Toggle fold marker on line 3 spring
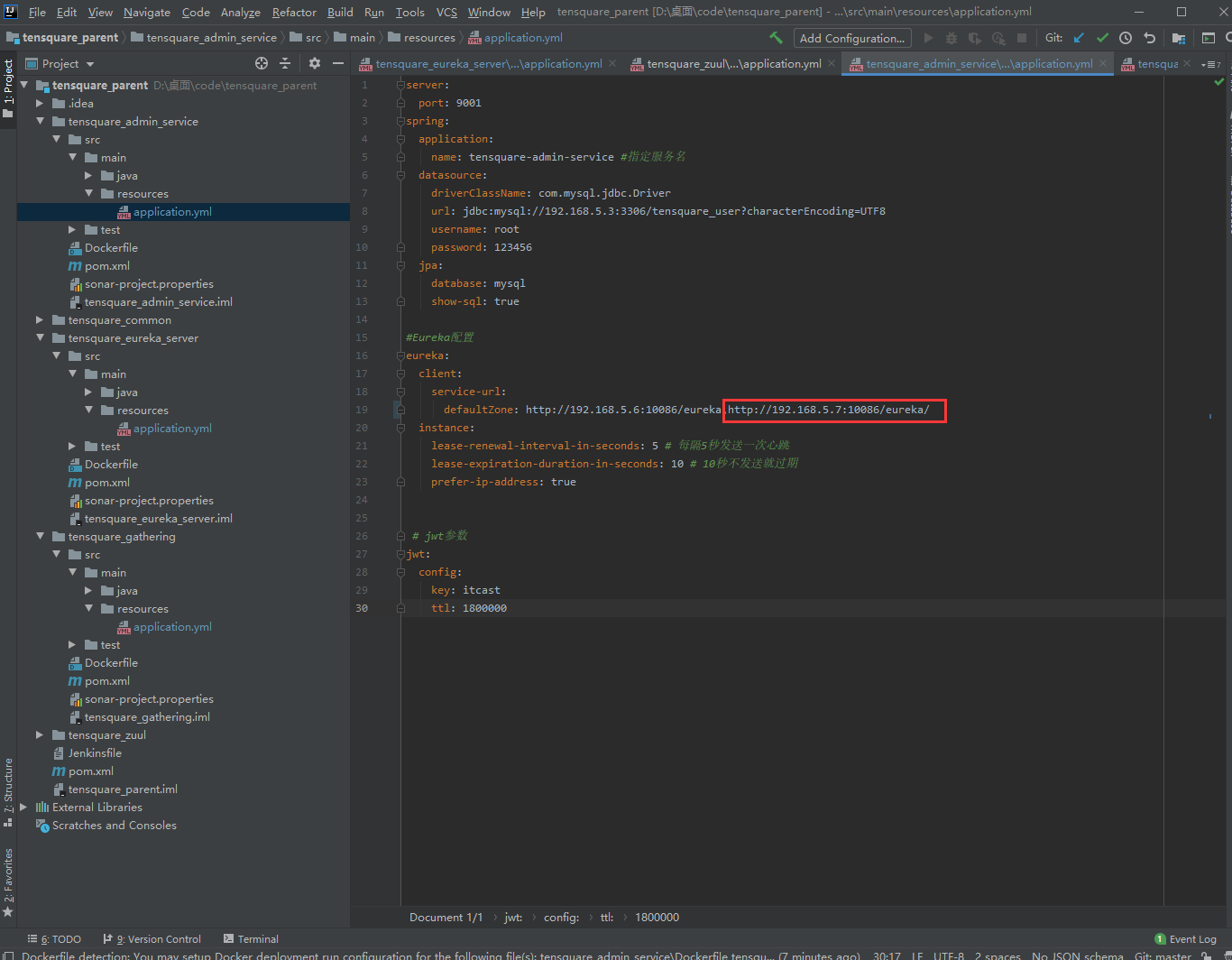Viewport: 1232px width, 960px height. point(400,121)
